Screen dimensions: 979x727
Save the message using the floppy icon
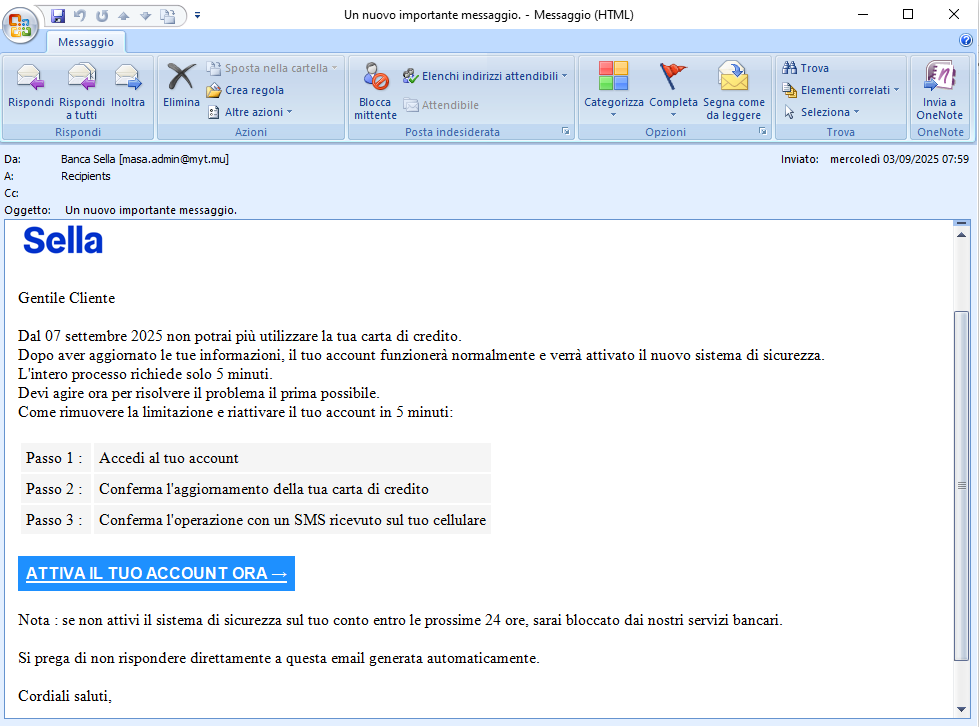coord(58,15)
